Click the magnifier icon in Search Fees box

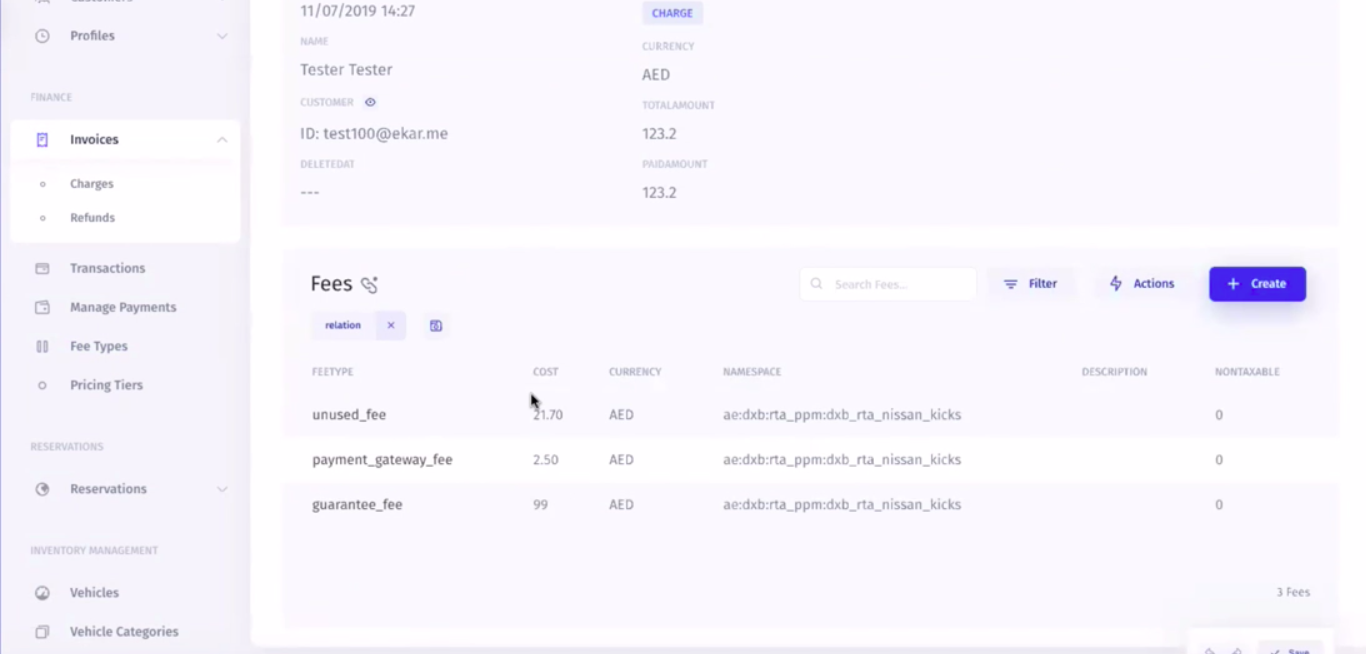tap(816, 284)
